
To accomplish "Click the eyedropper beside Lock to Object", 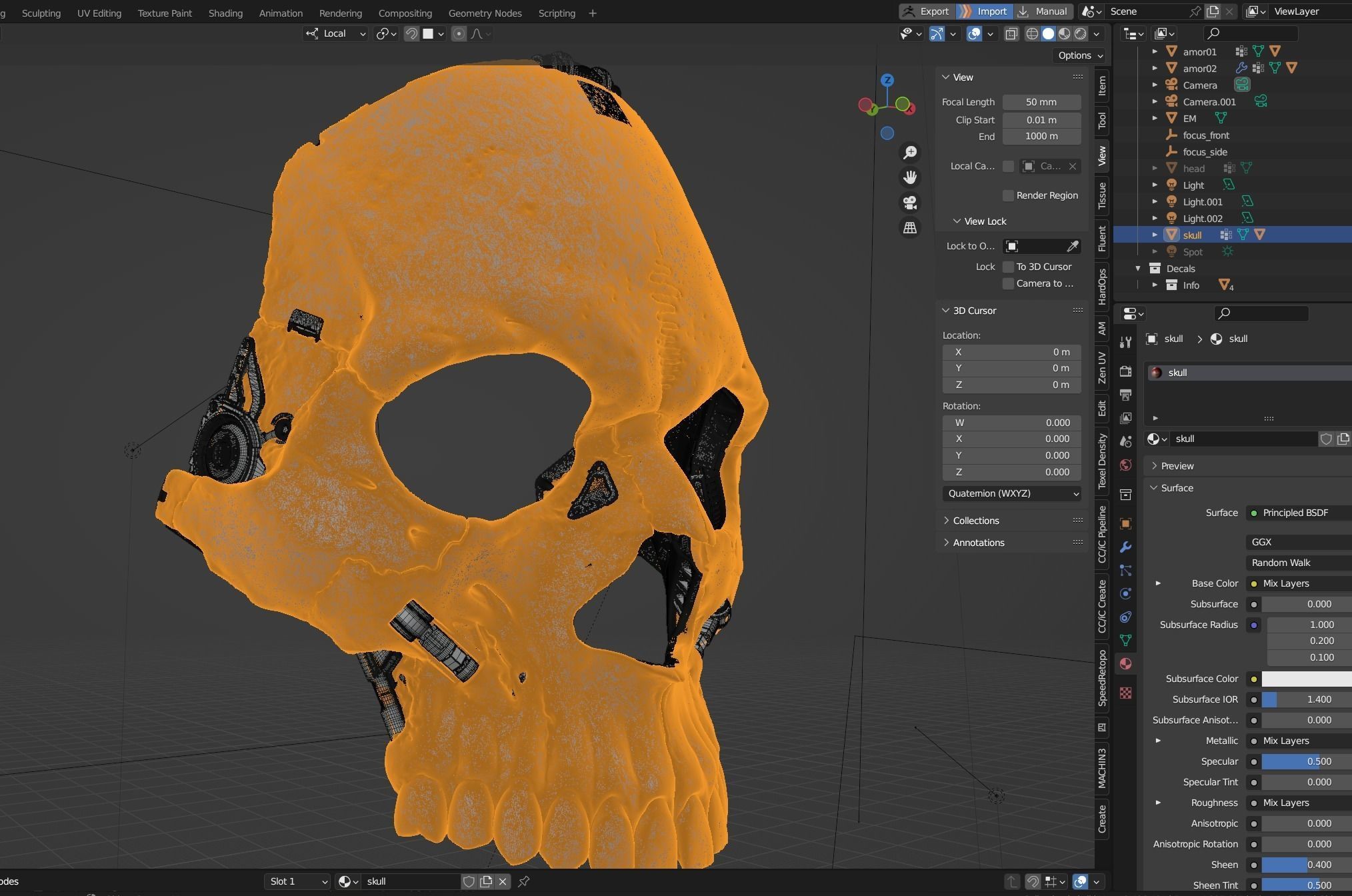I will tap(1072, 247).
